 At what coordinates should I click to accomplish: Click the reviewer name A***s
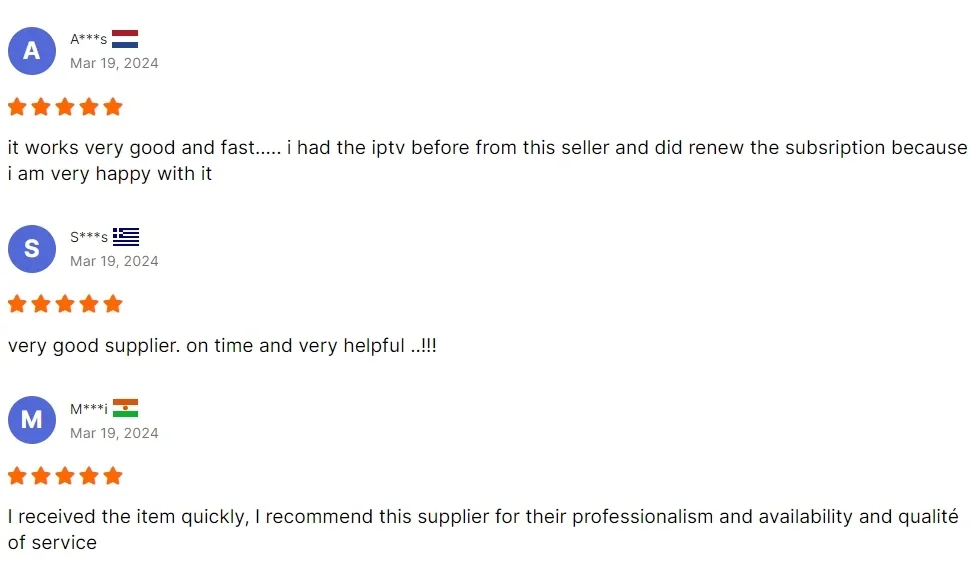coord(89,39)
